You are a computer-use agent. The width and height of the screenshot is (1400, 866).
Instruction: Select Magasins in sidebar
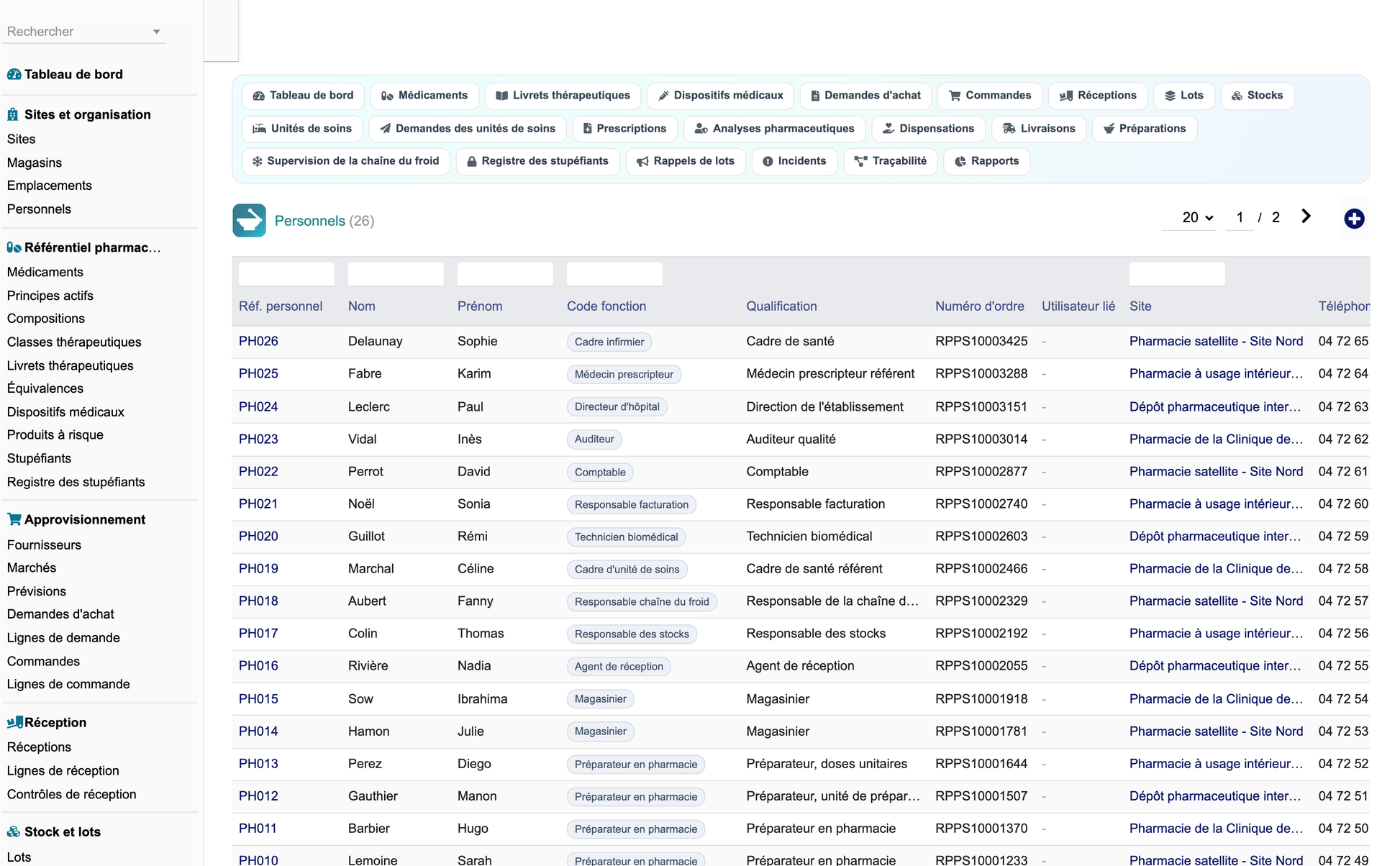34,163
